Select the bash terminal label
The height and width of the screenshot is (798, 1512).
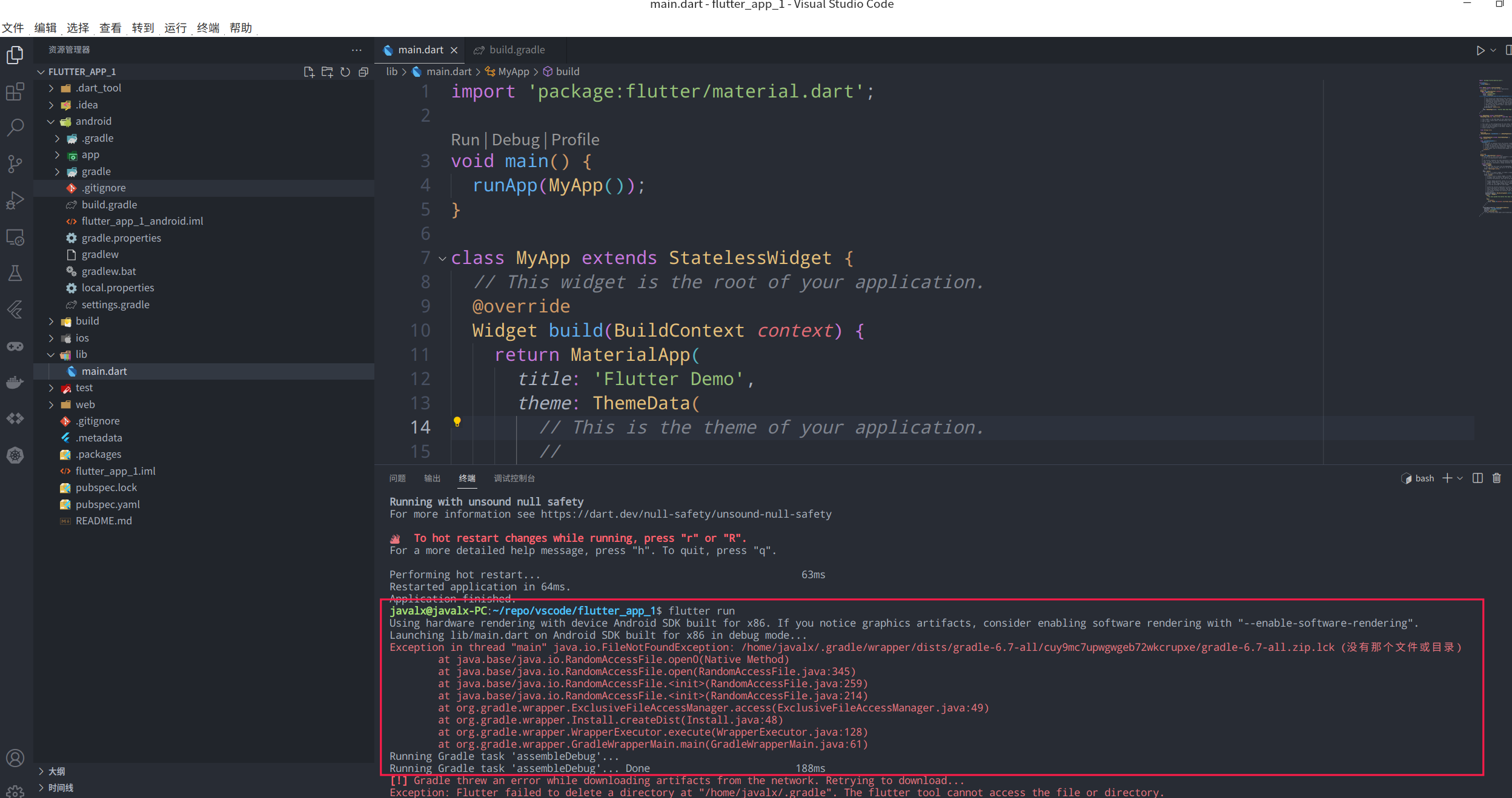click(1424, 478)
